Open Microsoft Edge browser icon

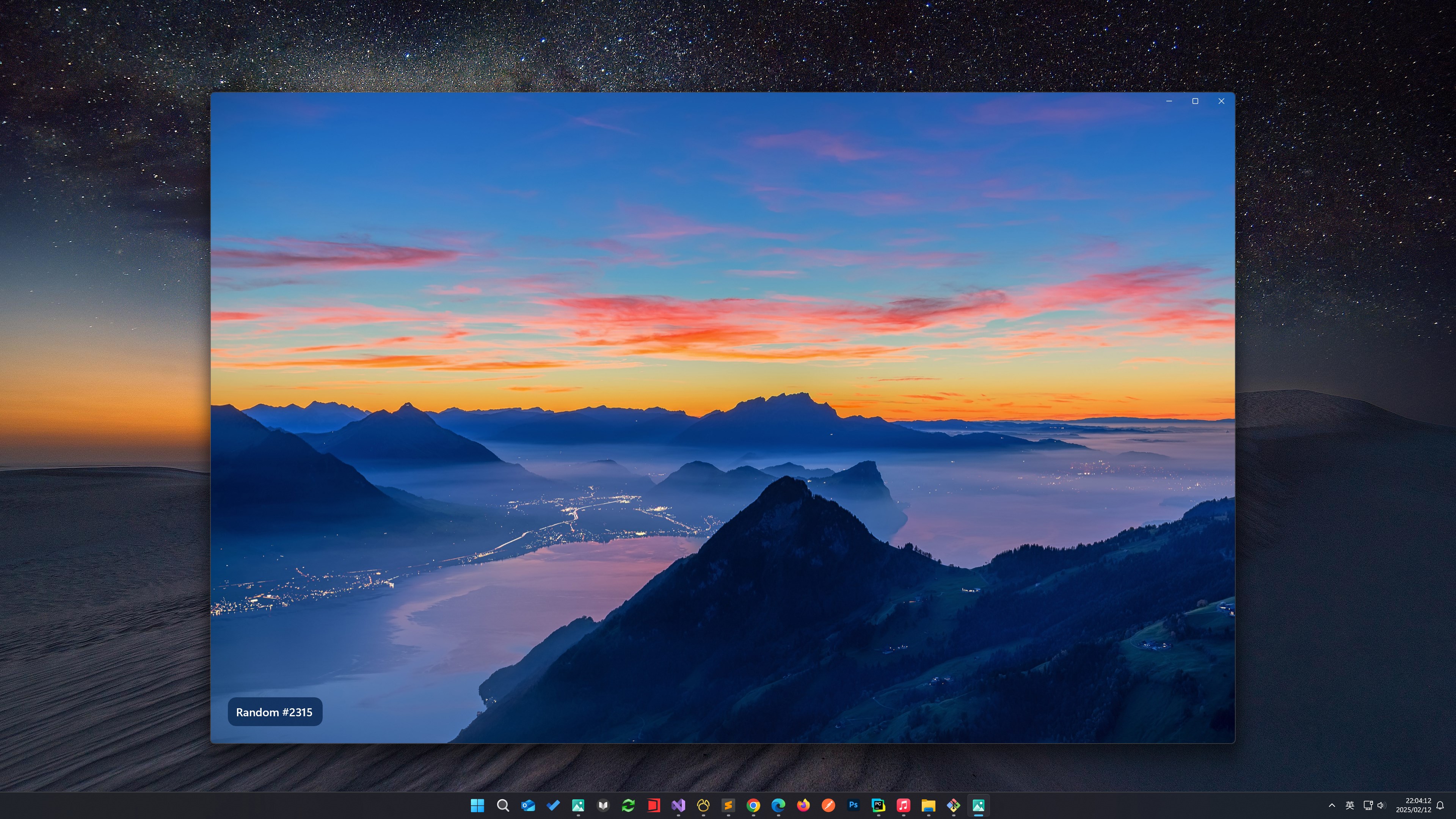pyautogui.click(x=778, y=805)
